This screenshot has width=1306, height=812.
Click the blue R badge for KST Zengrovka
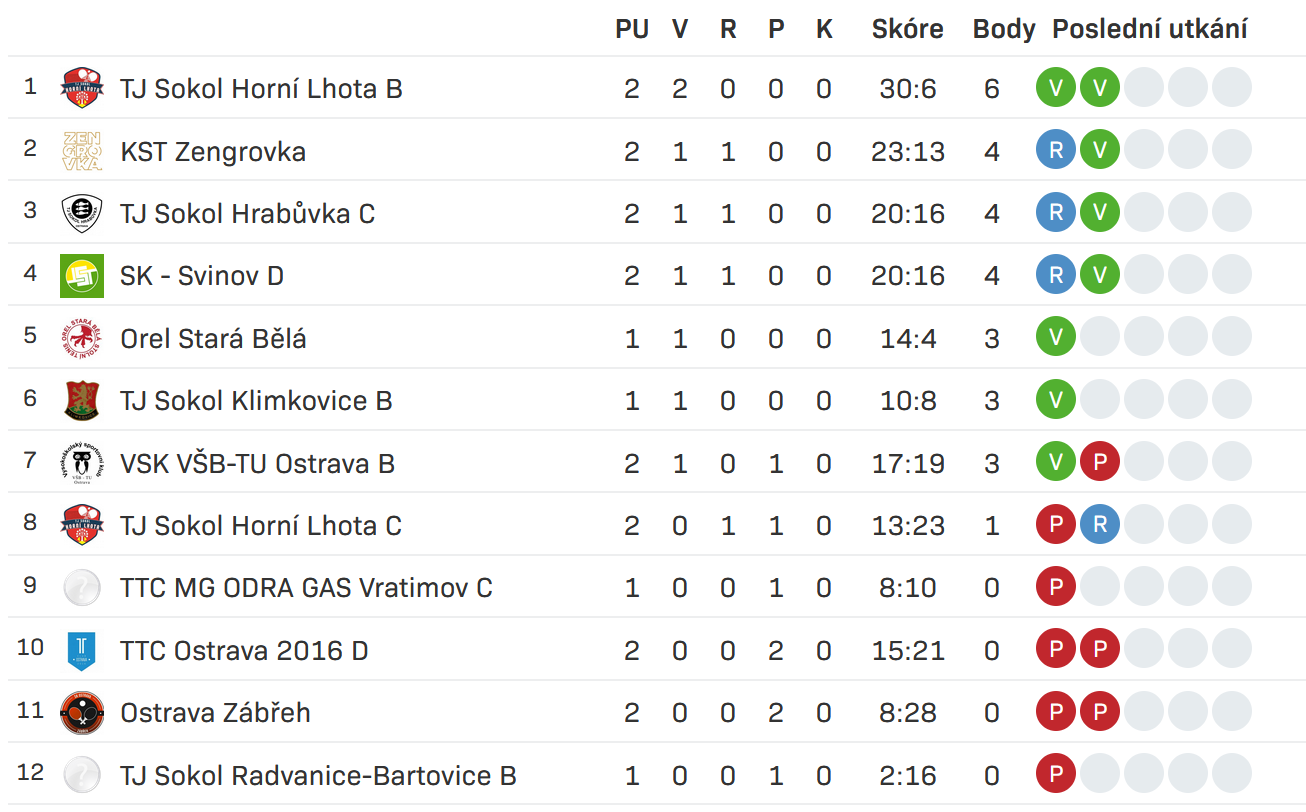click(1056, 151)
